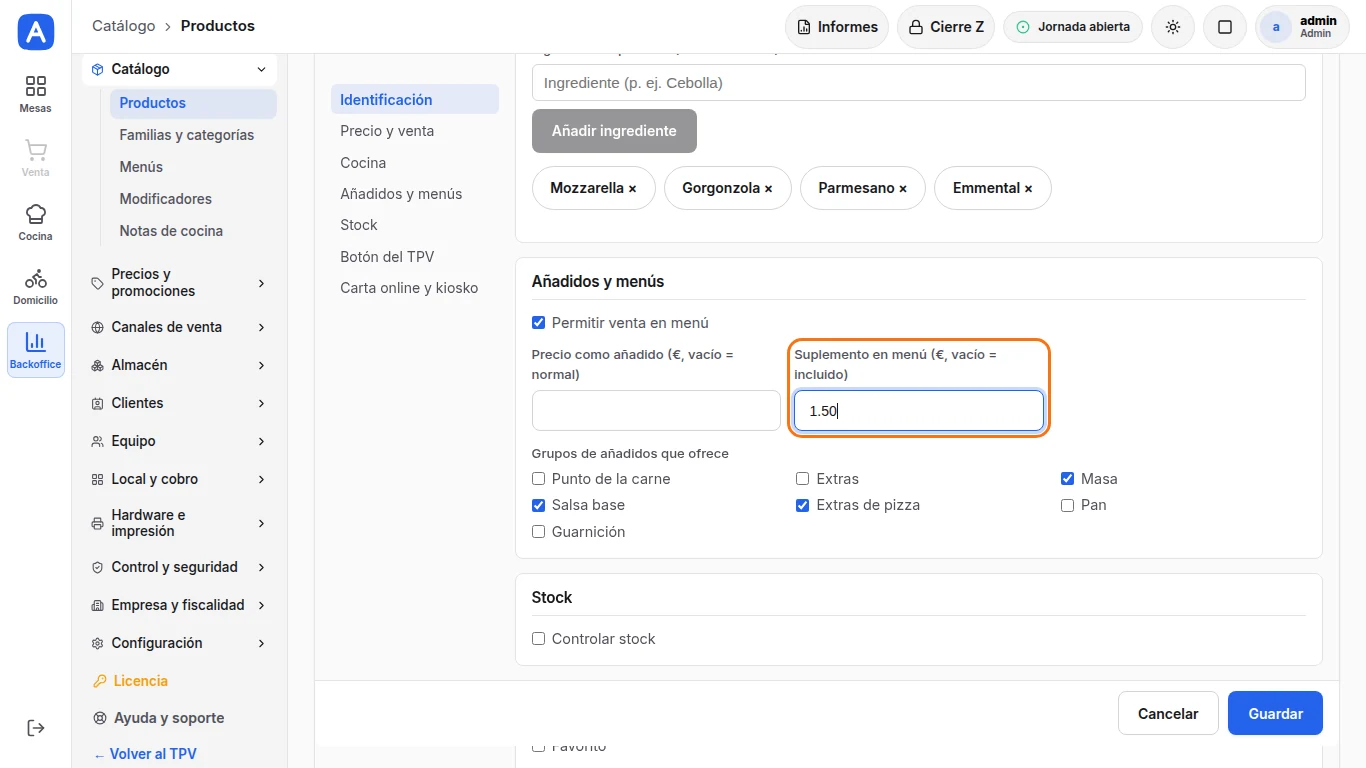Screen dimensions: 1366x768
Task: Check the Guarnición group
Action: tap(538, 532)
